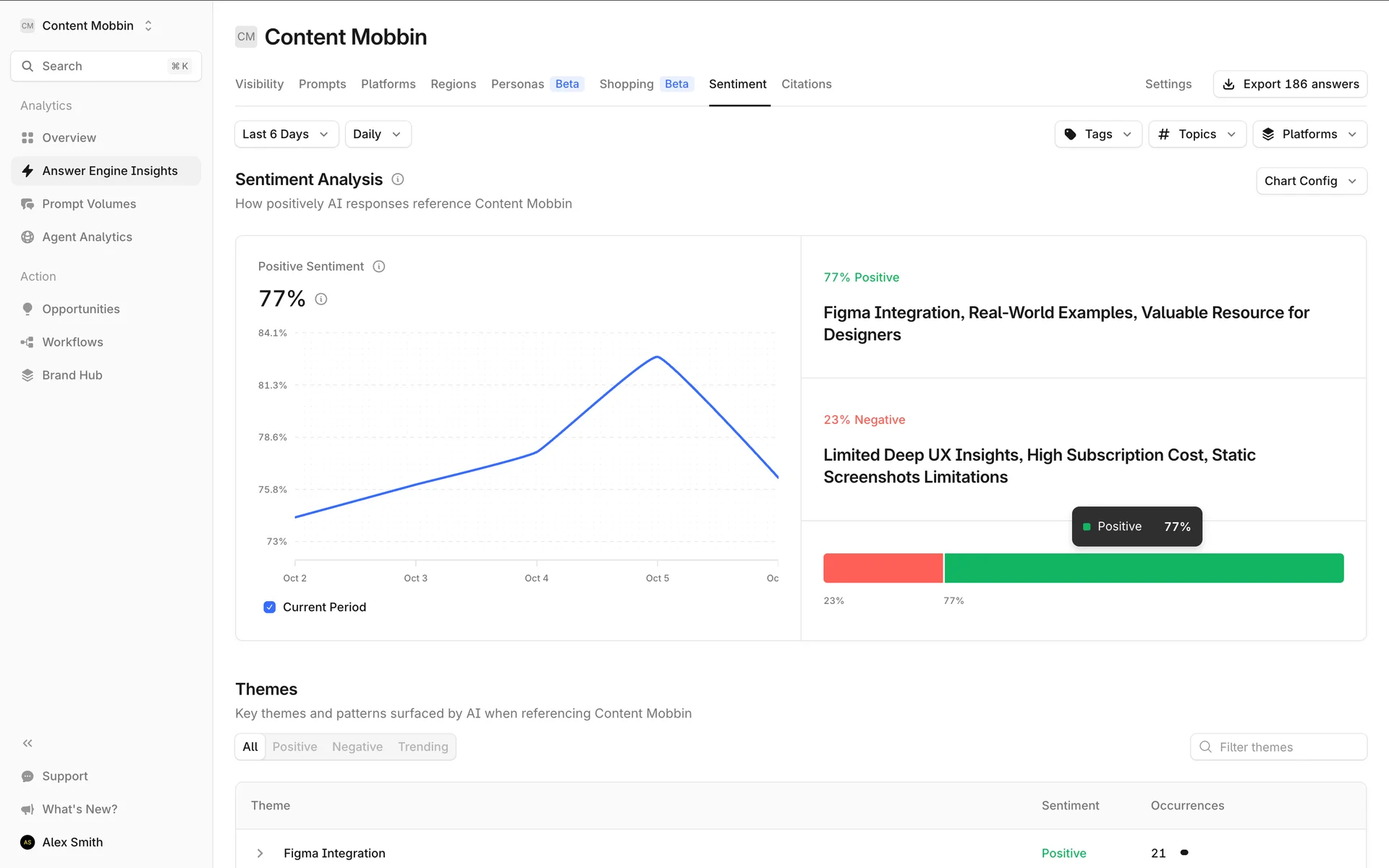This screenshot has height=868, width=1389.
Task: Open the Chart Config dropdown
Action: tap(1310, 181)
